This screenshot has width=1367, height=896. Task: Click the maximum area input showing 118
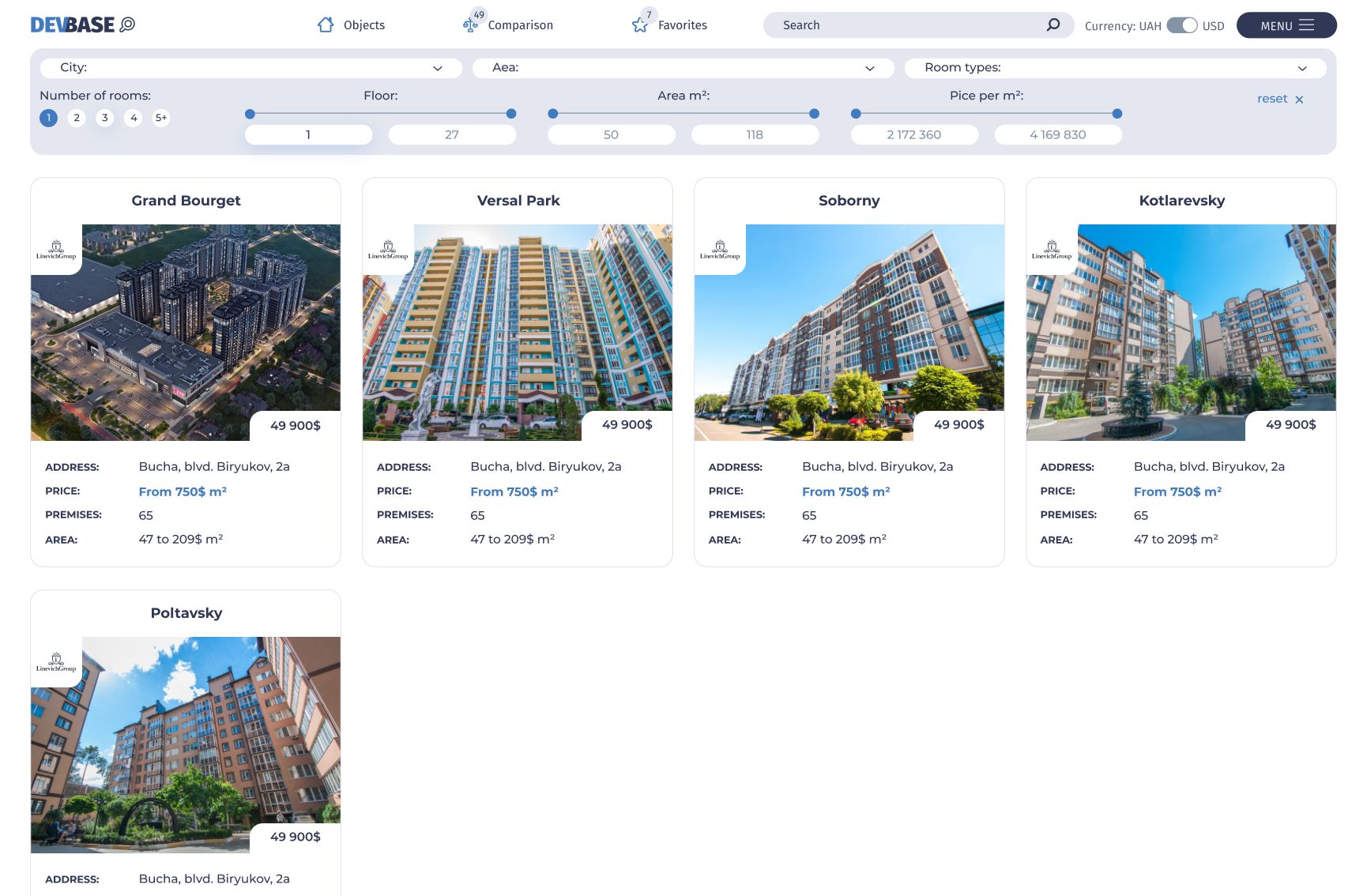click(x=755, y=135)
